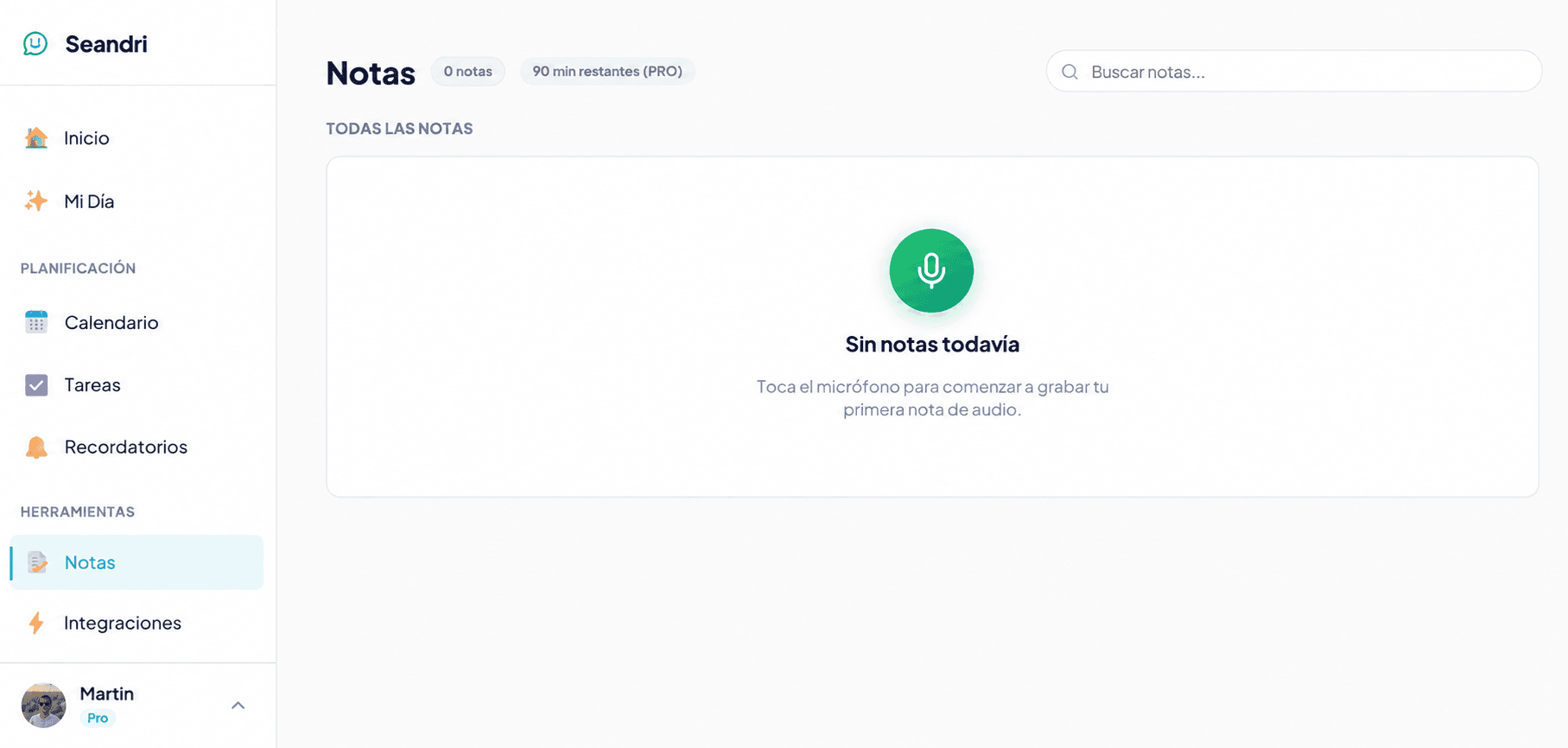This screenshot has height=748, width=1568.
Task: Click the Notas page heading
Action: (x=371, y=73)
